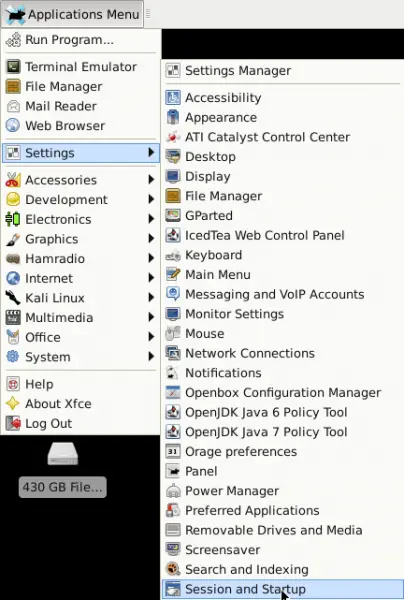
Task: Open Network Connections from Settings
Action: click(x=283, y=353)
